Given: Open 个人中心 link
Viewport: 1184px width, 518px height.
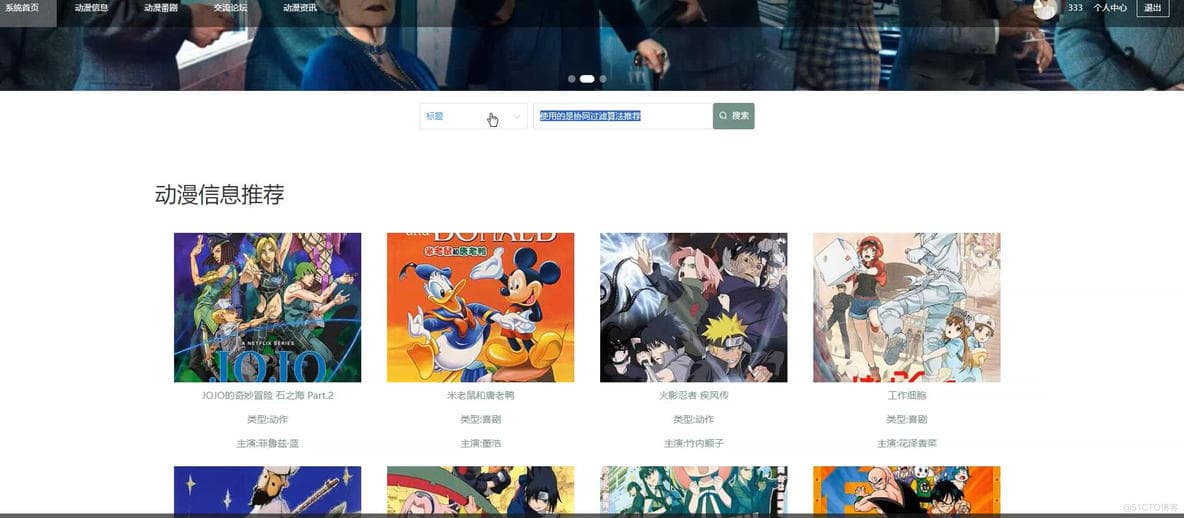Looking at the screenshot, I should (x=1110, y=8).
